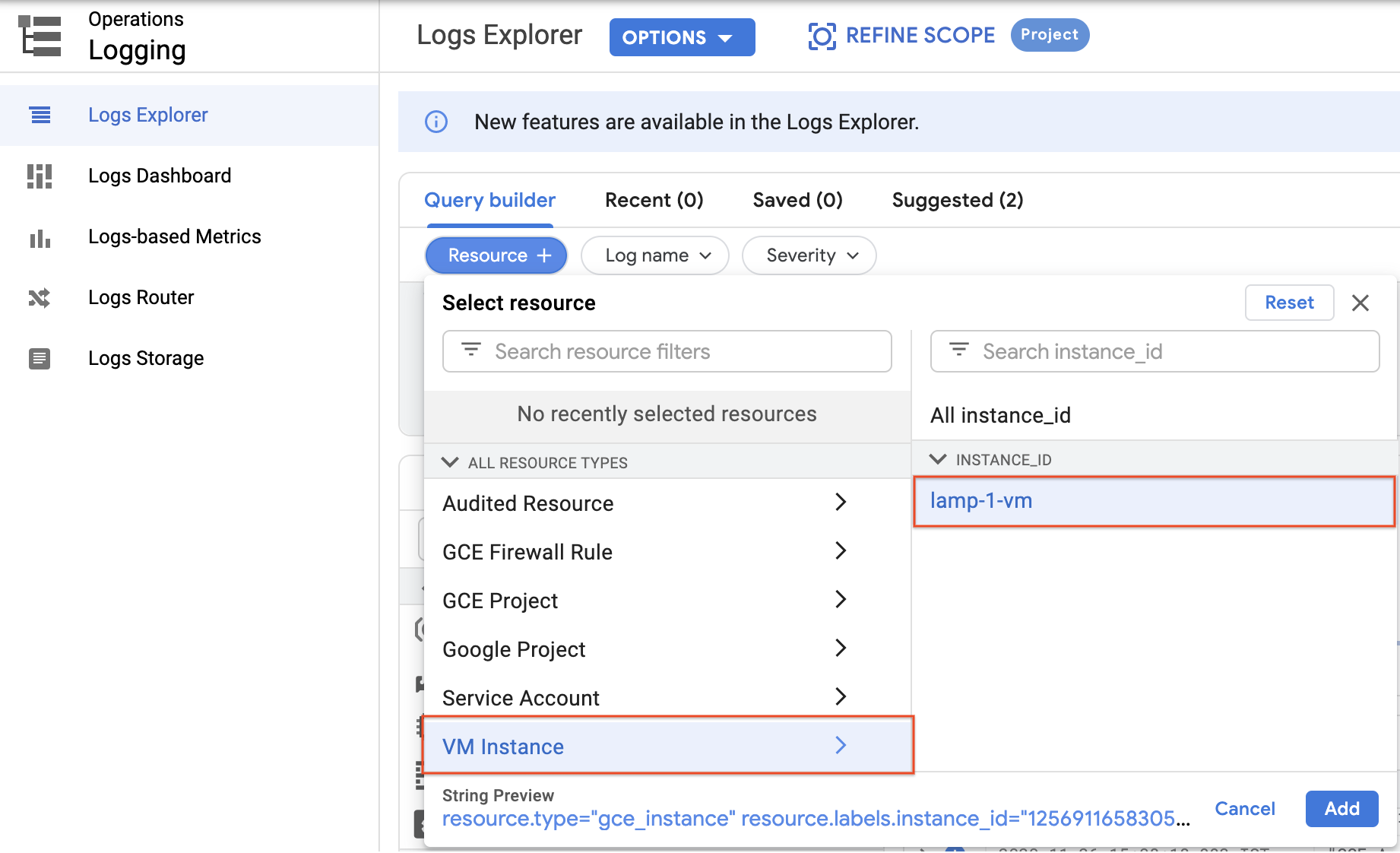Click the Operations Logging product icon
Image resolution: width=1400 pixels, height=853 pixels.
40,36
